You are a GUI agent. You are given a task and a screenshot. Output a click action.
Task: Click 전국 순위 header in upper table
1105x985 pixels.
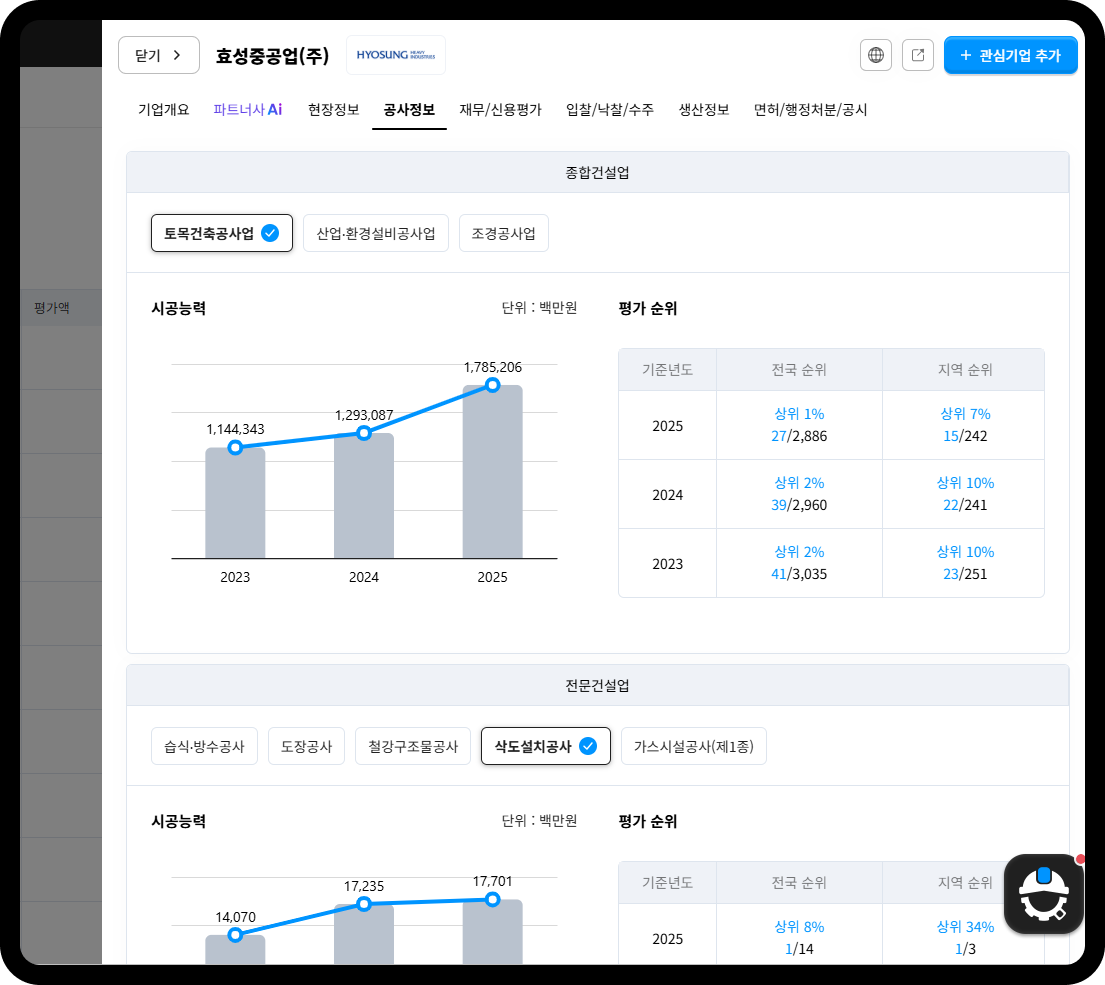coord(799,370)
